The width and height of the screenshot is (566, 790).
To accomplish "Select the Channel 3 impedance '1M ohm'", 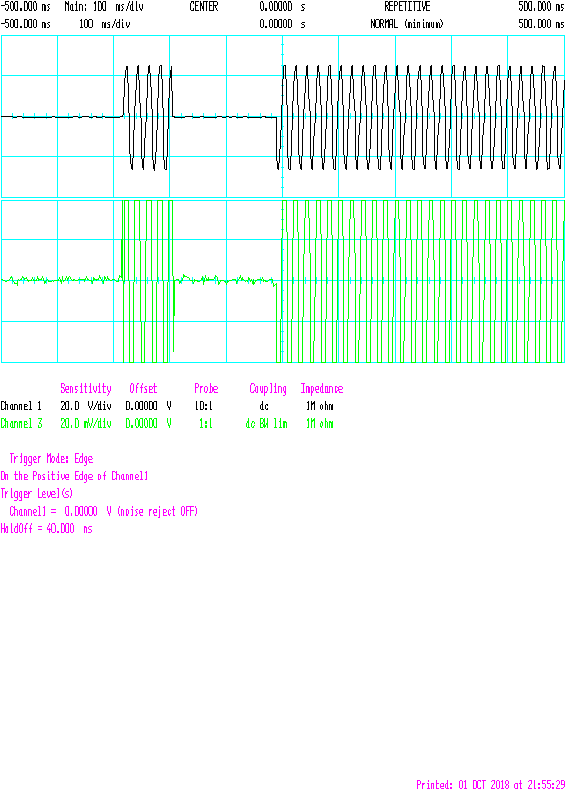I will (320, 424).
